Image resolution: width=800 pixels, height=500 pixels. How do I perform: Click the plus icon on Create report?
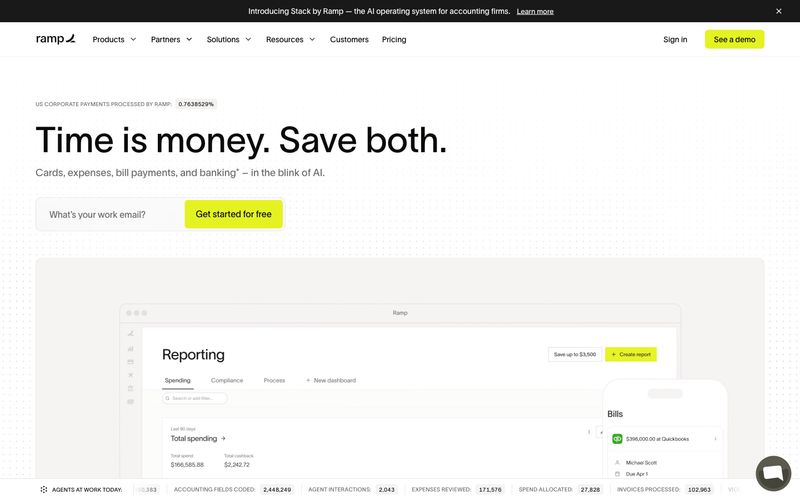[x=613, y=354]
